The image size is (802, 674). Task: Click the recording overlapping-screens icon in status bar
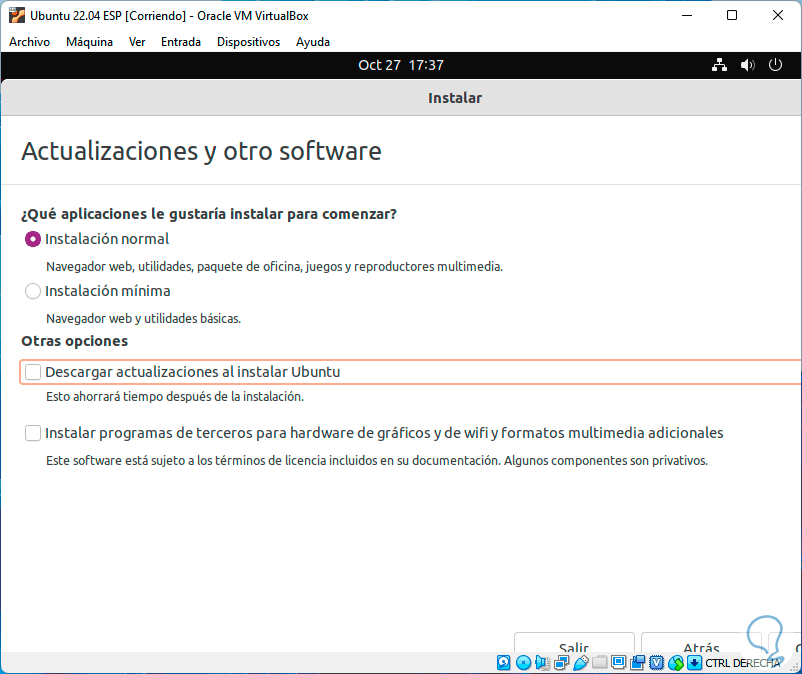pos(637,663)
